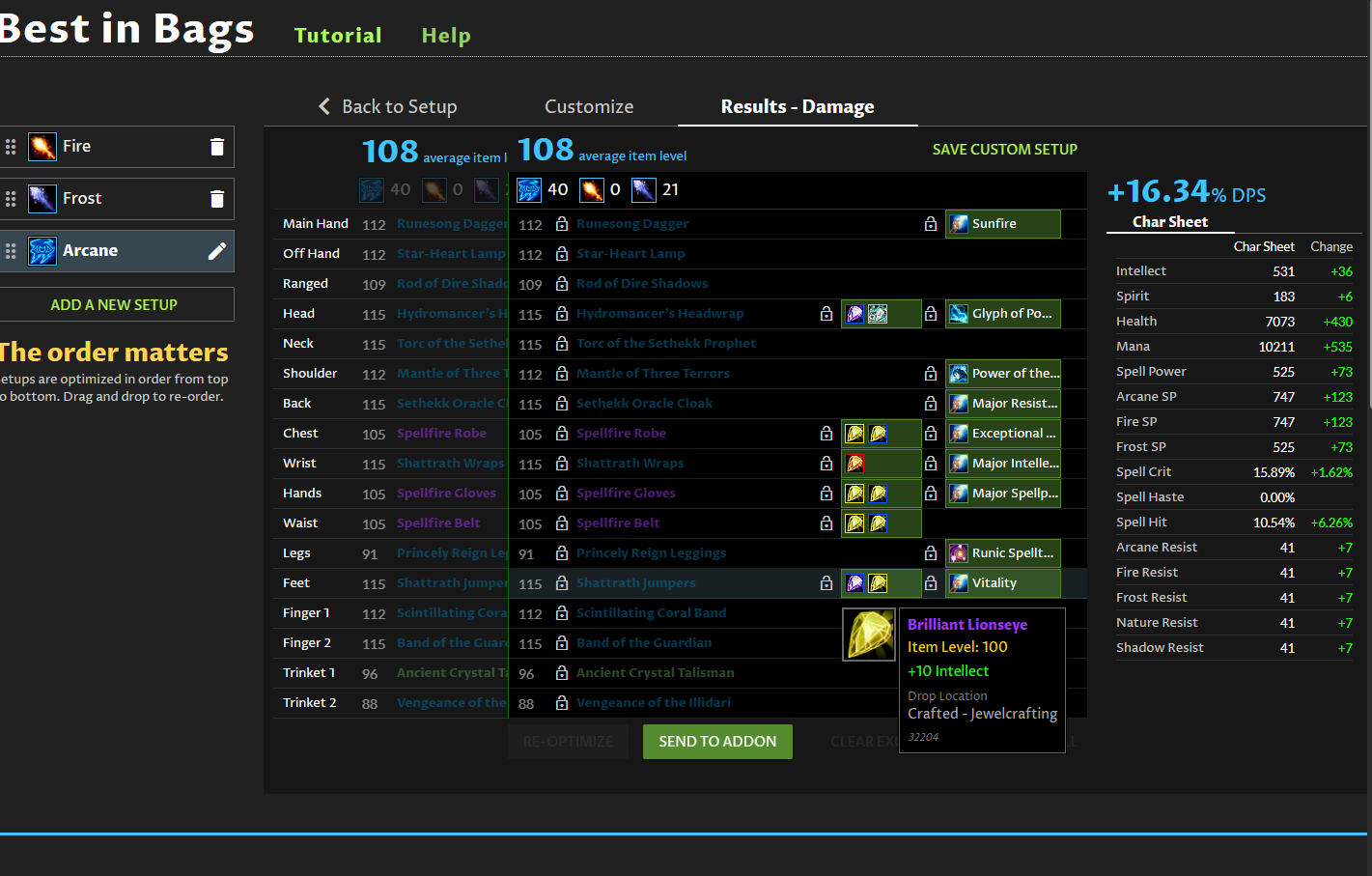The width and height of the screenshot is (1372, 876).
Task: Click SAVE CUSTOM SETUP link
Action: [x=1004, y=150]
